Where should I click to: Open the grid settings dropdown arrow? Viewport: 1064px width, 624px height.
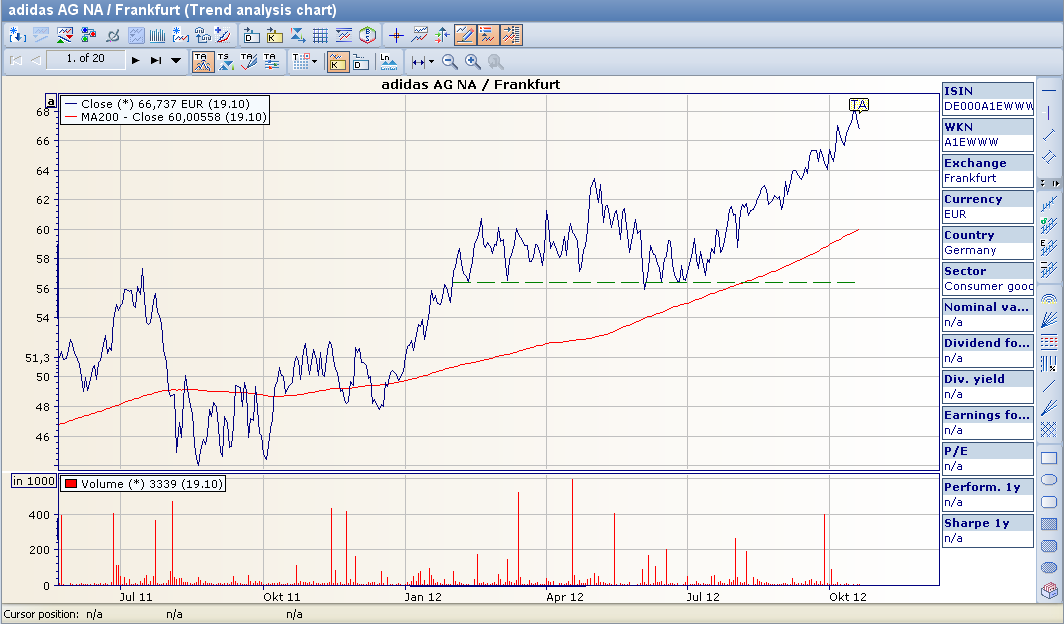pyautogui.click(x=314, y=61)
